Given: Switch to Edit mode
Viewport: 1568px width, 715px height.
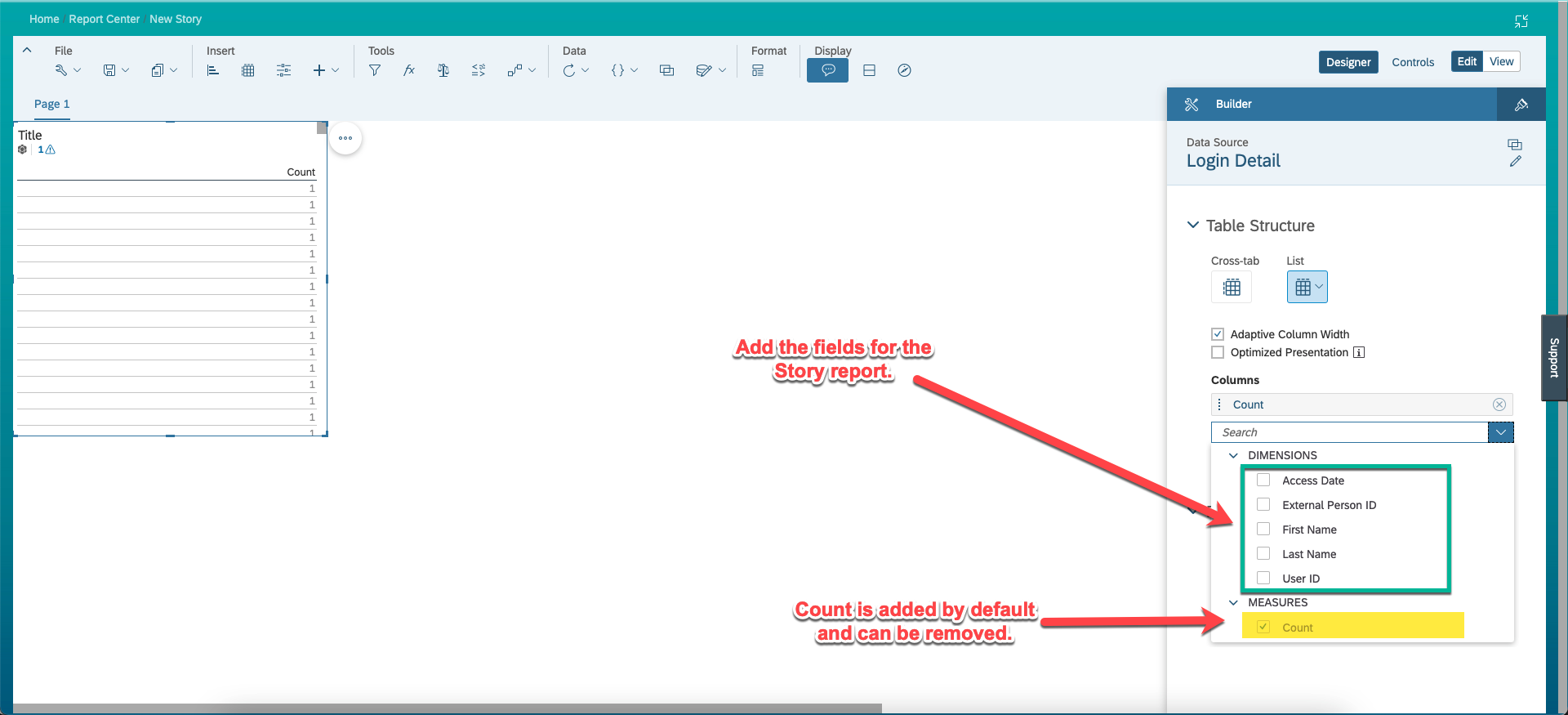Looking at the screenshot, I should point(1467,61).
